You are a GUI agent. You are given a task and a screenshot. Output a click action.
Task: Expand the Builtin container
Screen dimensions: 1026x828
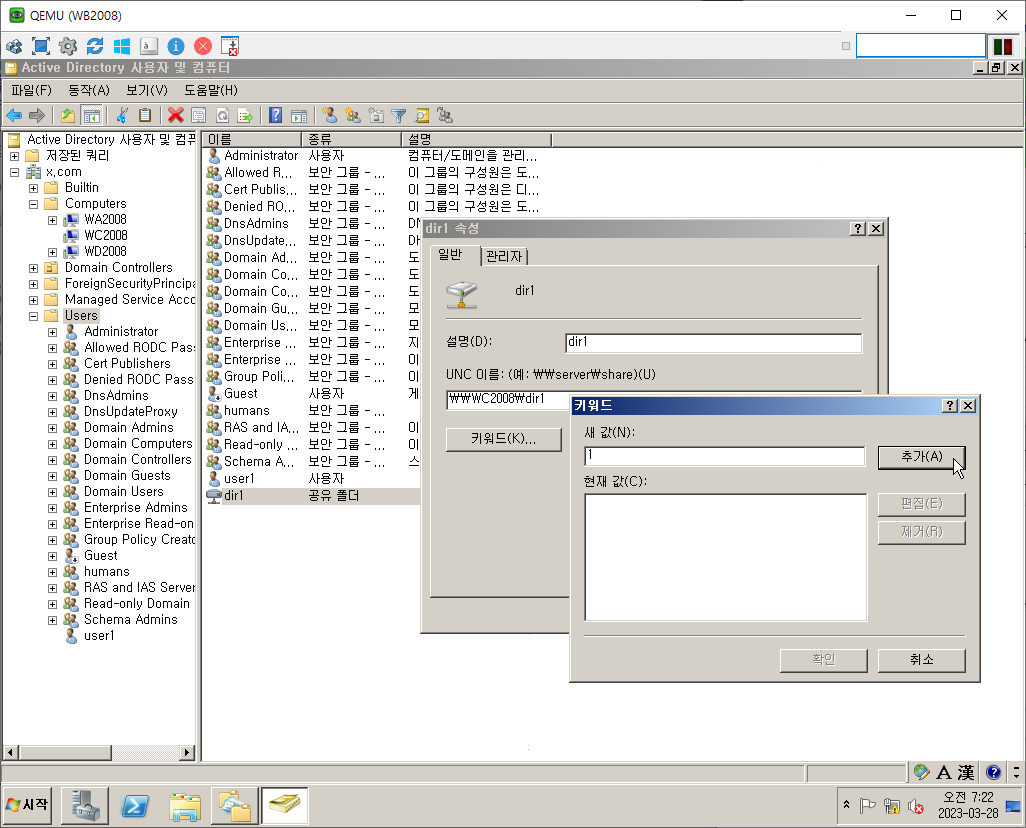pos(33,189)
